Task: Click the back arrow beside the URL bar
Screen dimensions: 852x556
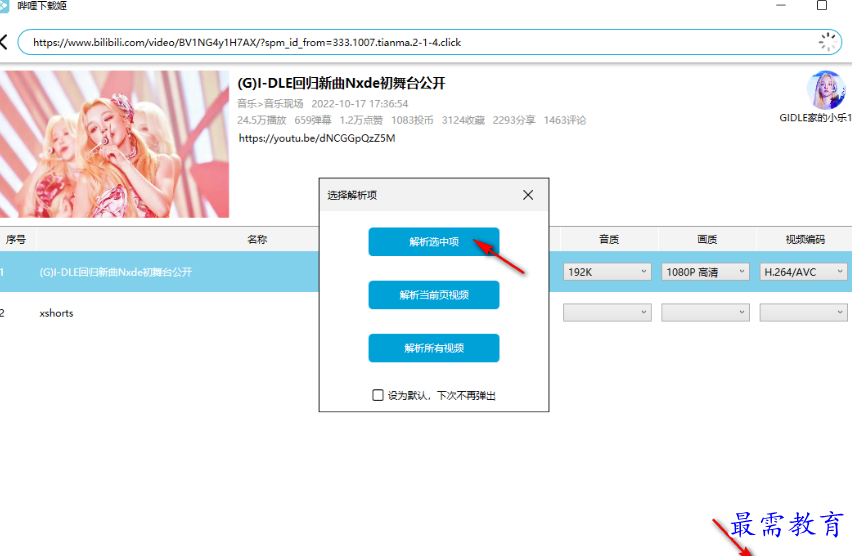Action: coord(4,42)
